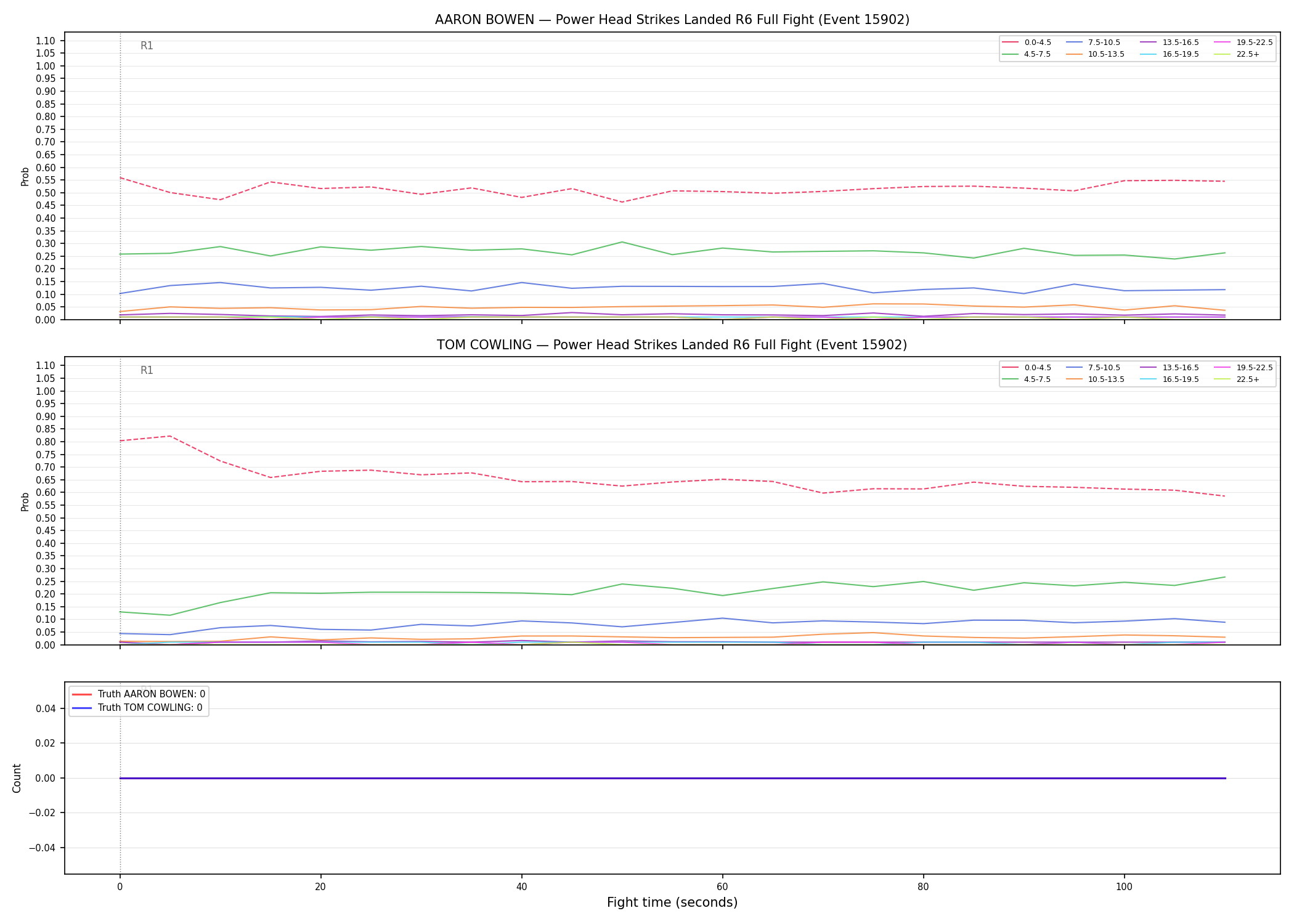Click 'Truth TOM COWLING: 0' legend entry
Screen dimensions: 1294x924
[138, 708]
